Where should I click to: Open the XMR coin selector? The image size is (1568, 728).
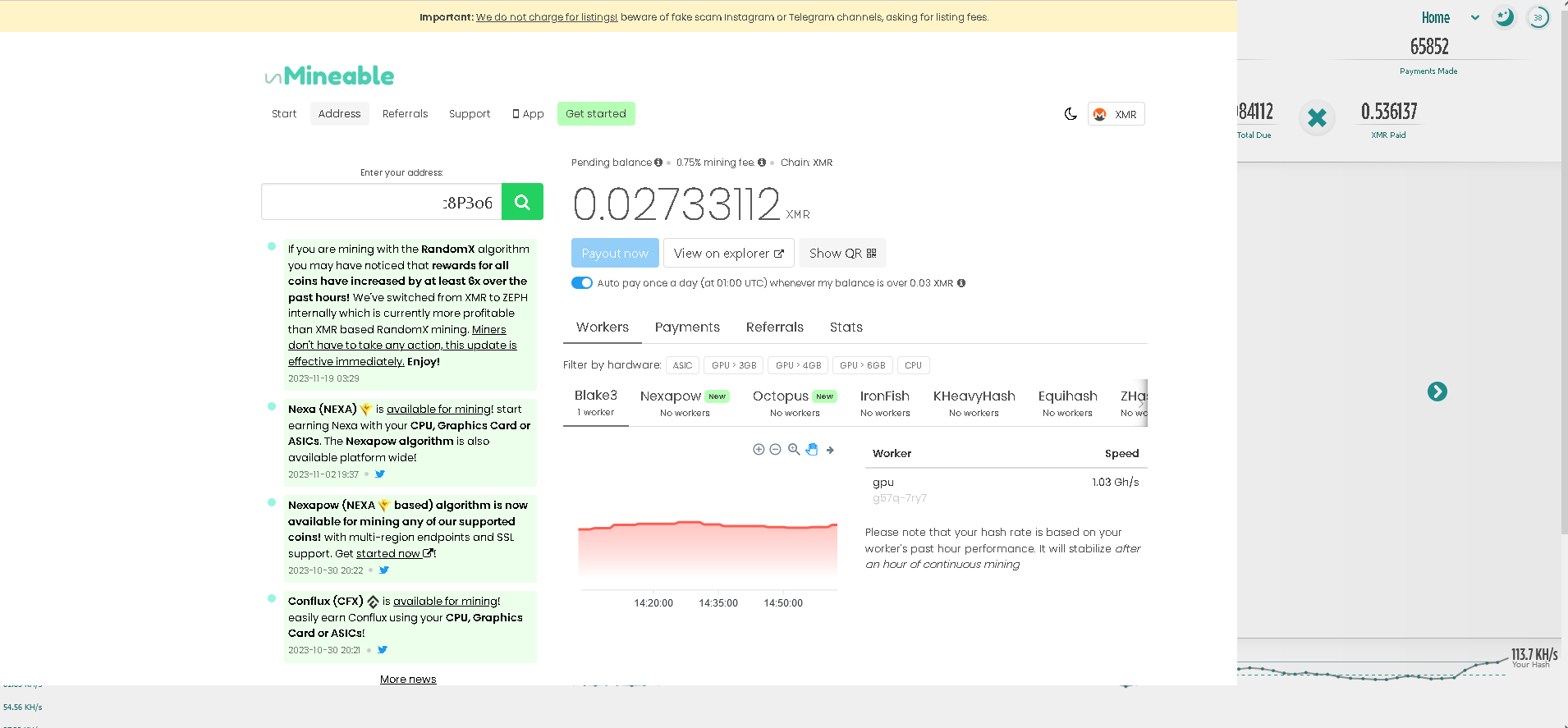[x=1116, y=114]
